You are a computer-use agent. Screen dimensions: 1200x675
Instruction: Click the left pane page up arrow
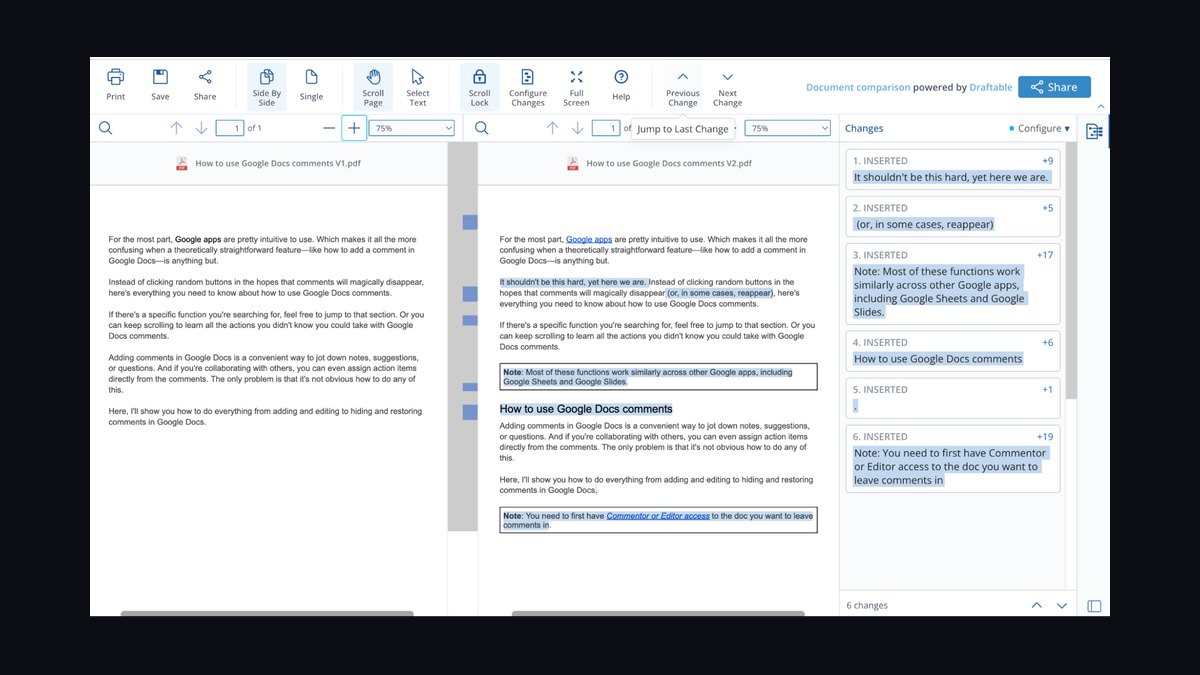coord(176,128)
